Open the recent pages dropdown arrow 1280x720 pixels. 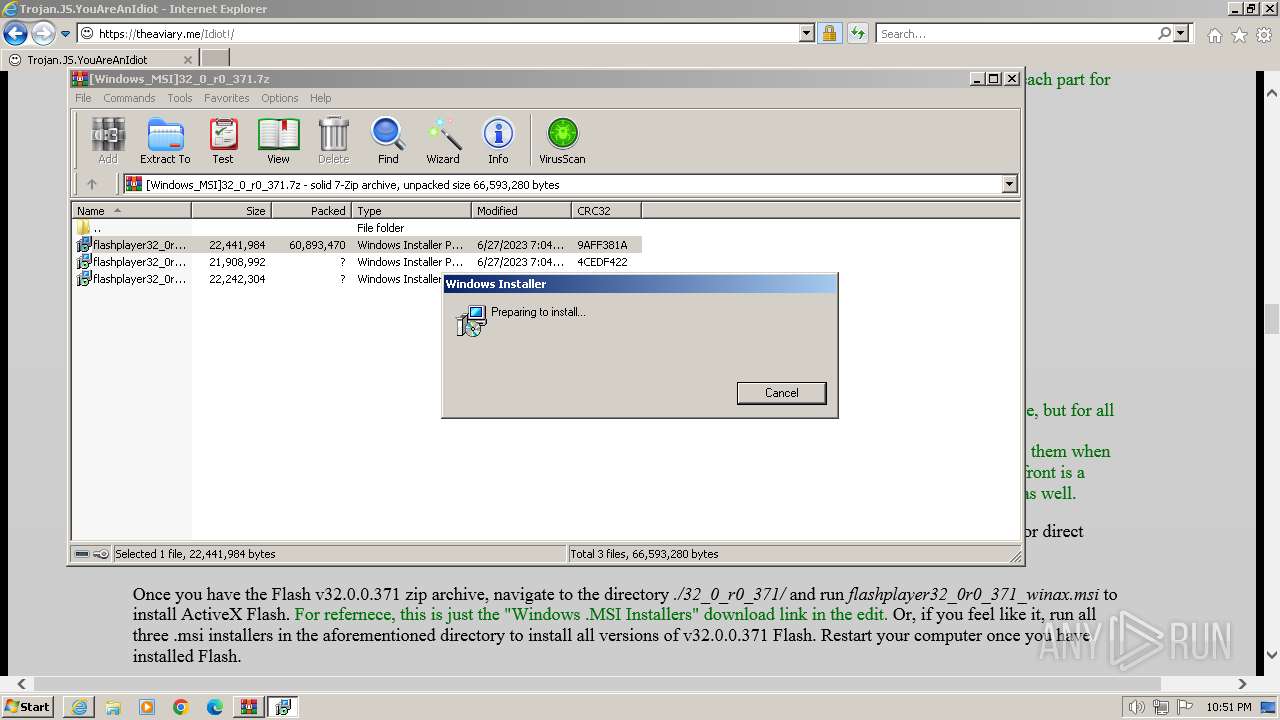(66, 34)
